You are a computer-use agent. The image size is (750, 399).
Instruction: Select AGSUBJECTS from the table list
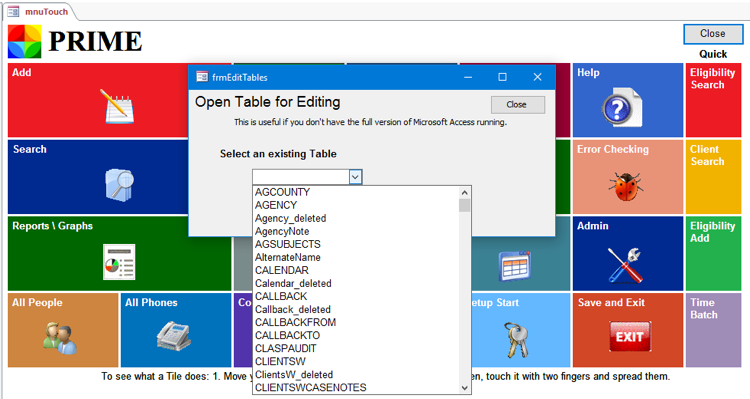(356, 244)
